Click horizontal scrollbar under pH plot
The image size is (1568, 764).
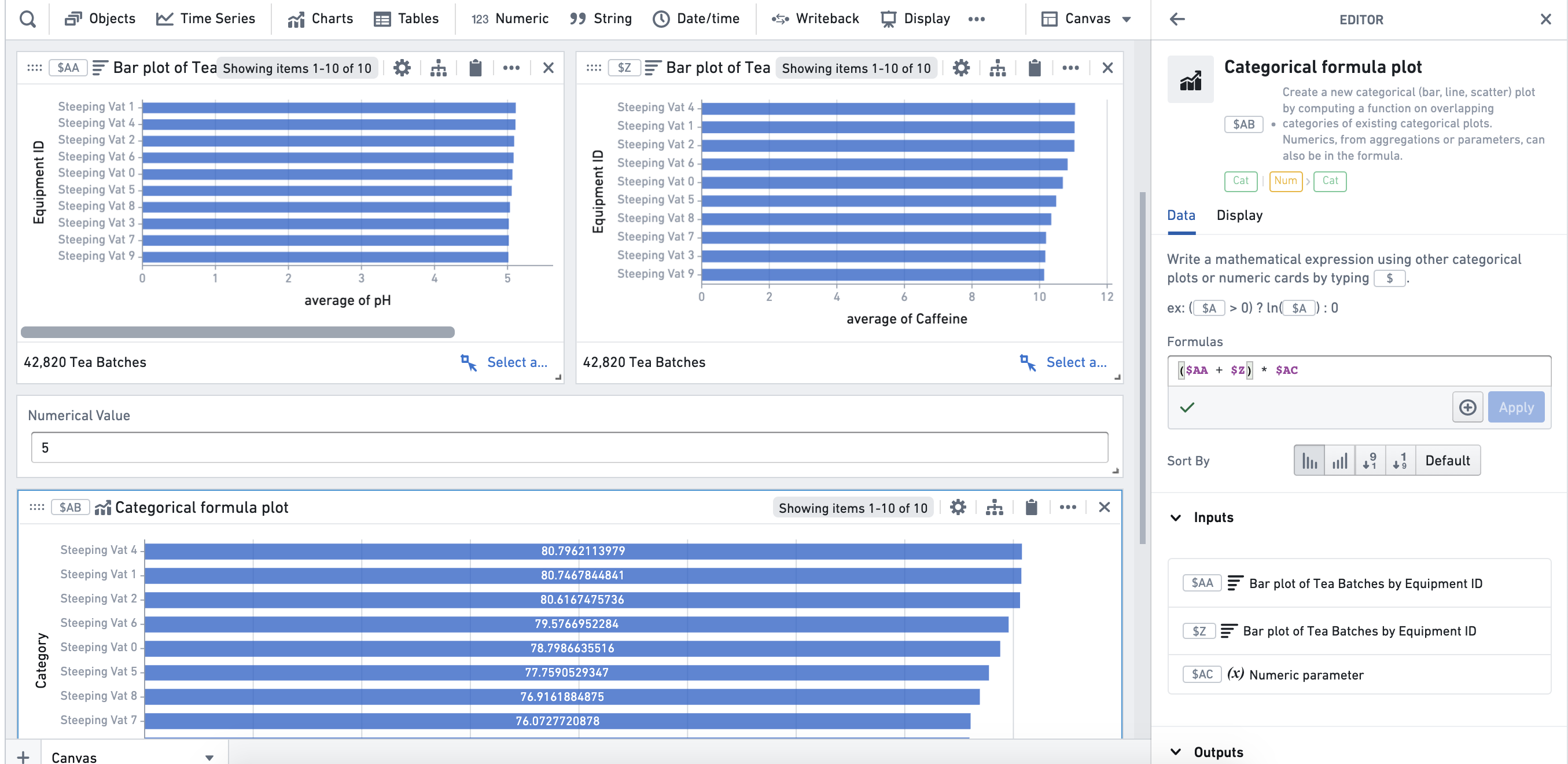click(x=237, y=332)
